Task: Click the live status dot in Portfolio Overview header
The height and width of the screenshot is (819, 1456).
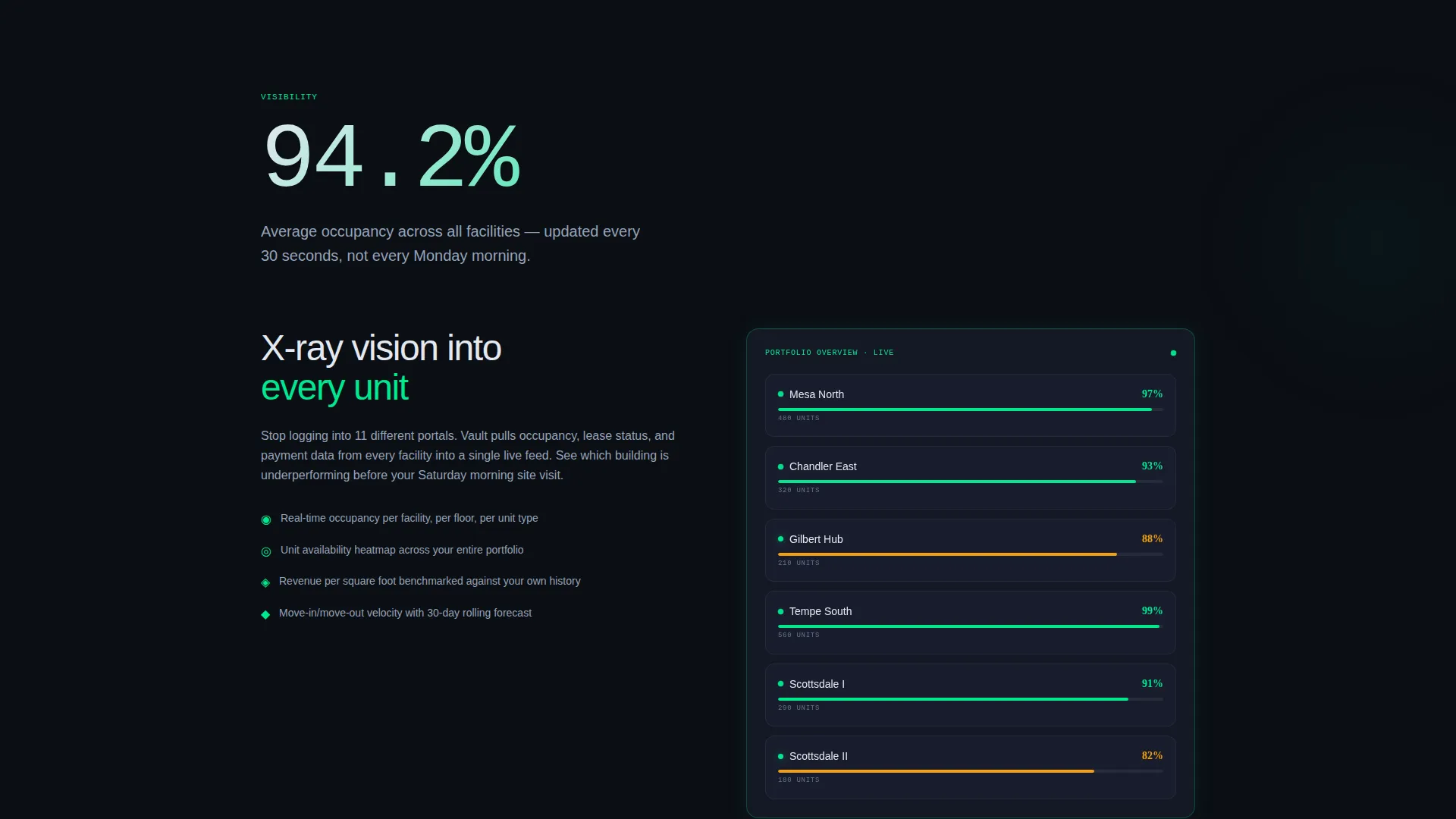Action: (1173, 353)
